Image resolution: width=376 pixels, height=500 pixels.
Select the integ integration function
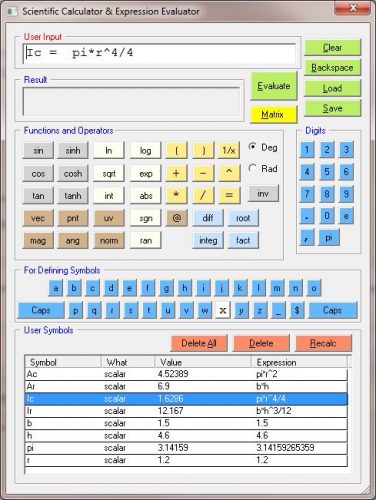click(x=208, y=240)
